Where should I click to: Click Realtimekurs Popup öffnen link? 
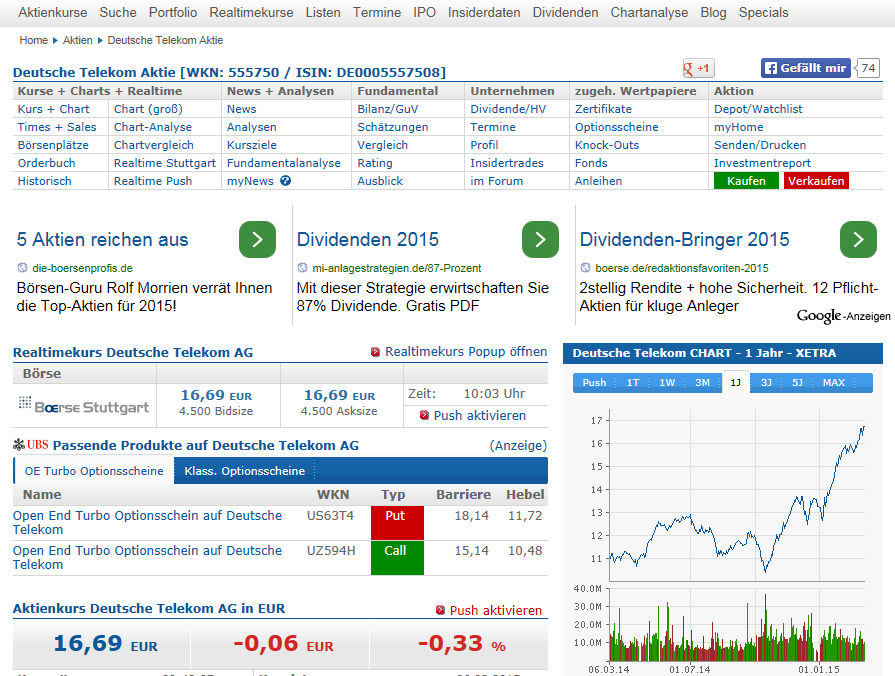(x=466, y=352)
